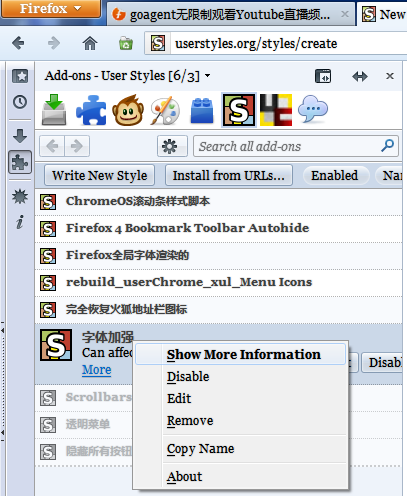
Task: Open the Firefox menu button
Action: (x=50, y=8)
